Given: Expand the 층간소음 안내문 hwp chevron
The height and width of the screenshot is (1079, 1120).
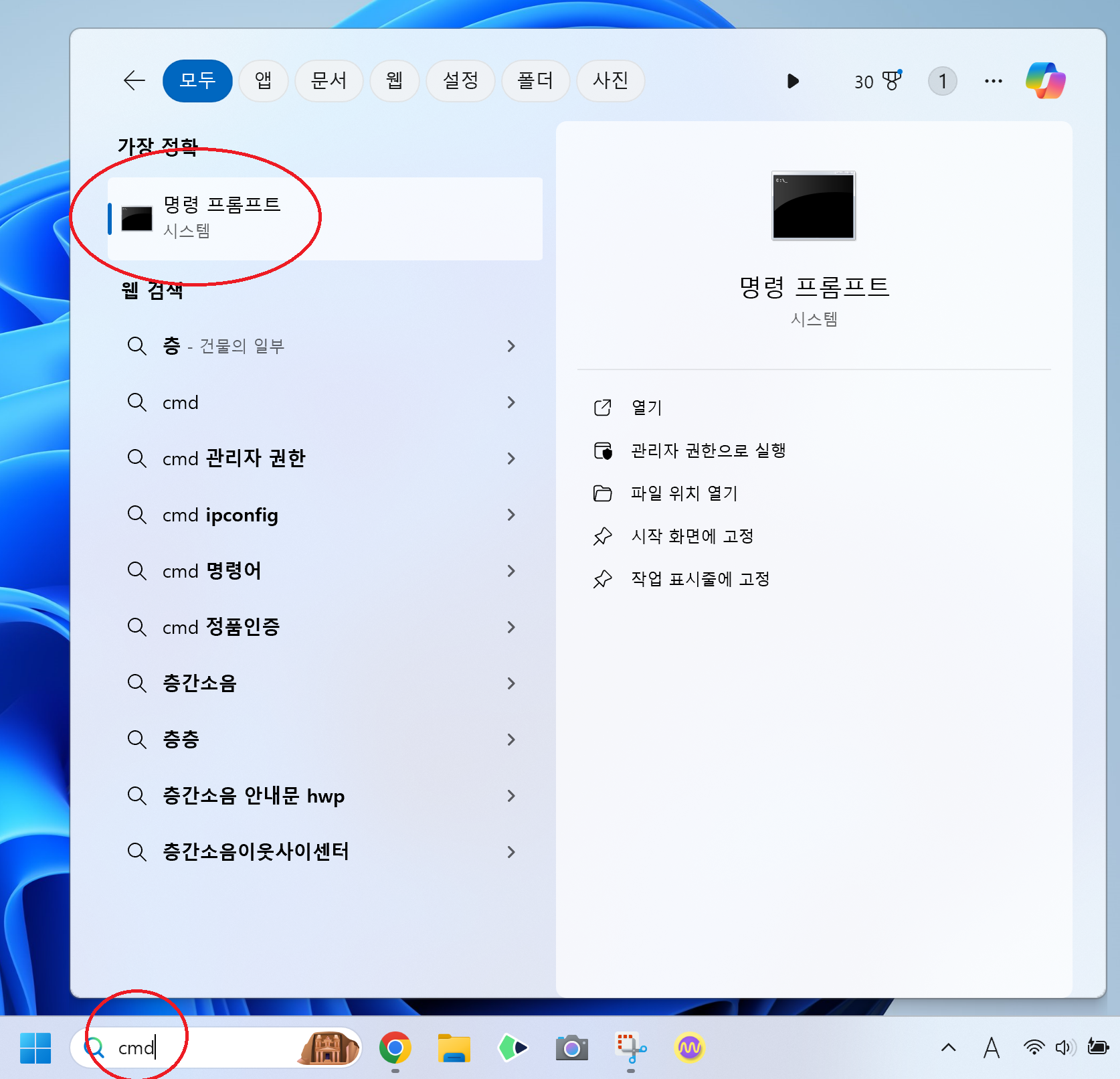Looking at the screenshot, I should click(x=511, y=796).
